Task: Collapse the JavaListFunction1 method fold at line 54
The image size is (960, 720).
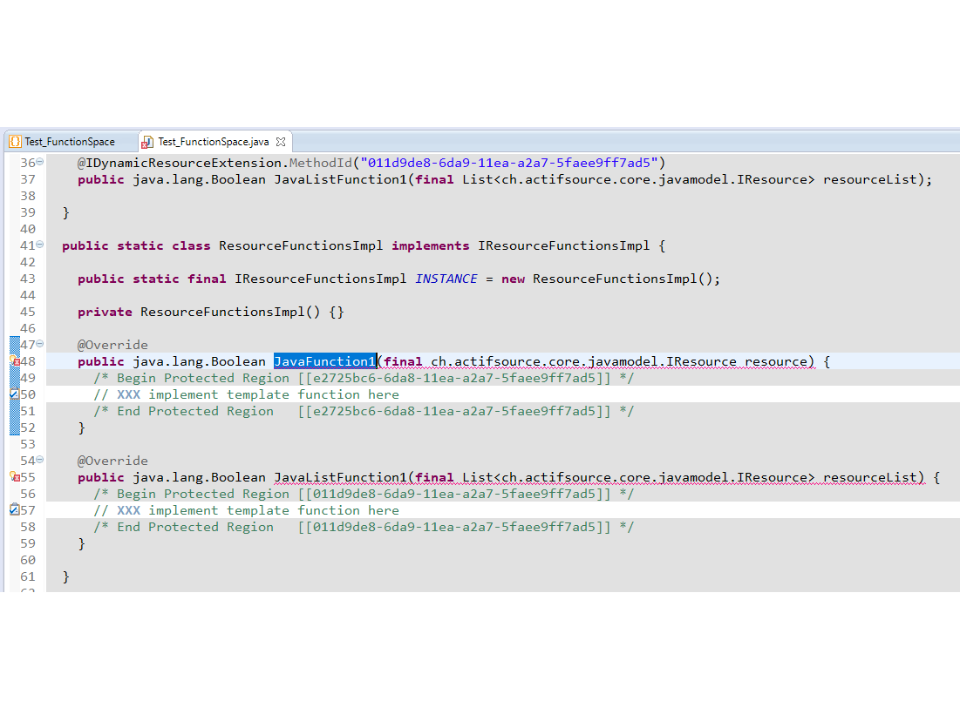Action: coord(40,460)
